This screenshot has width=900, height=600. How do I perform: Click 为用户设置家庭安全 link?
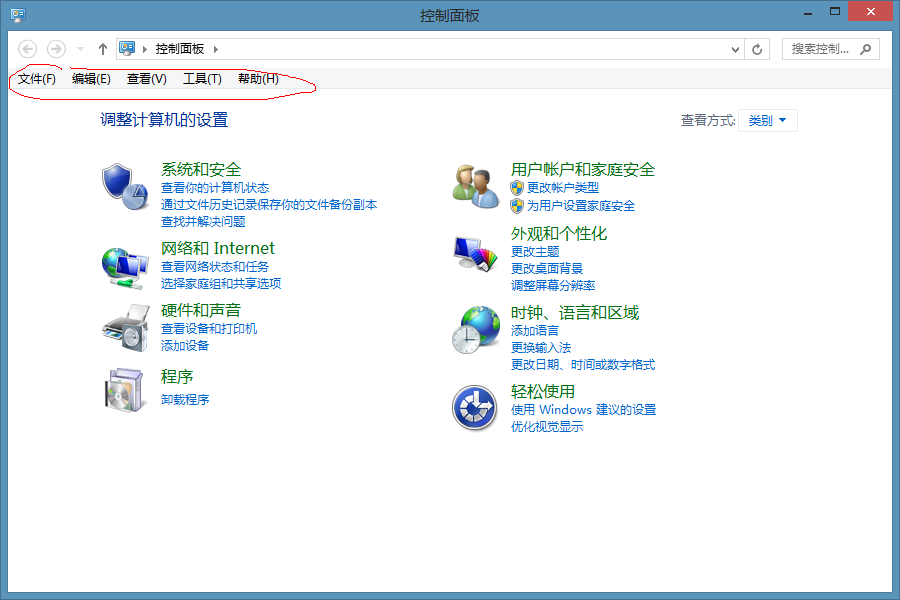pyautogui.click(x=581, y=206)
